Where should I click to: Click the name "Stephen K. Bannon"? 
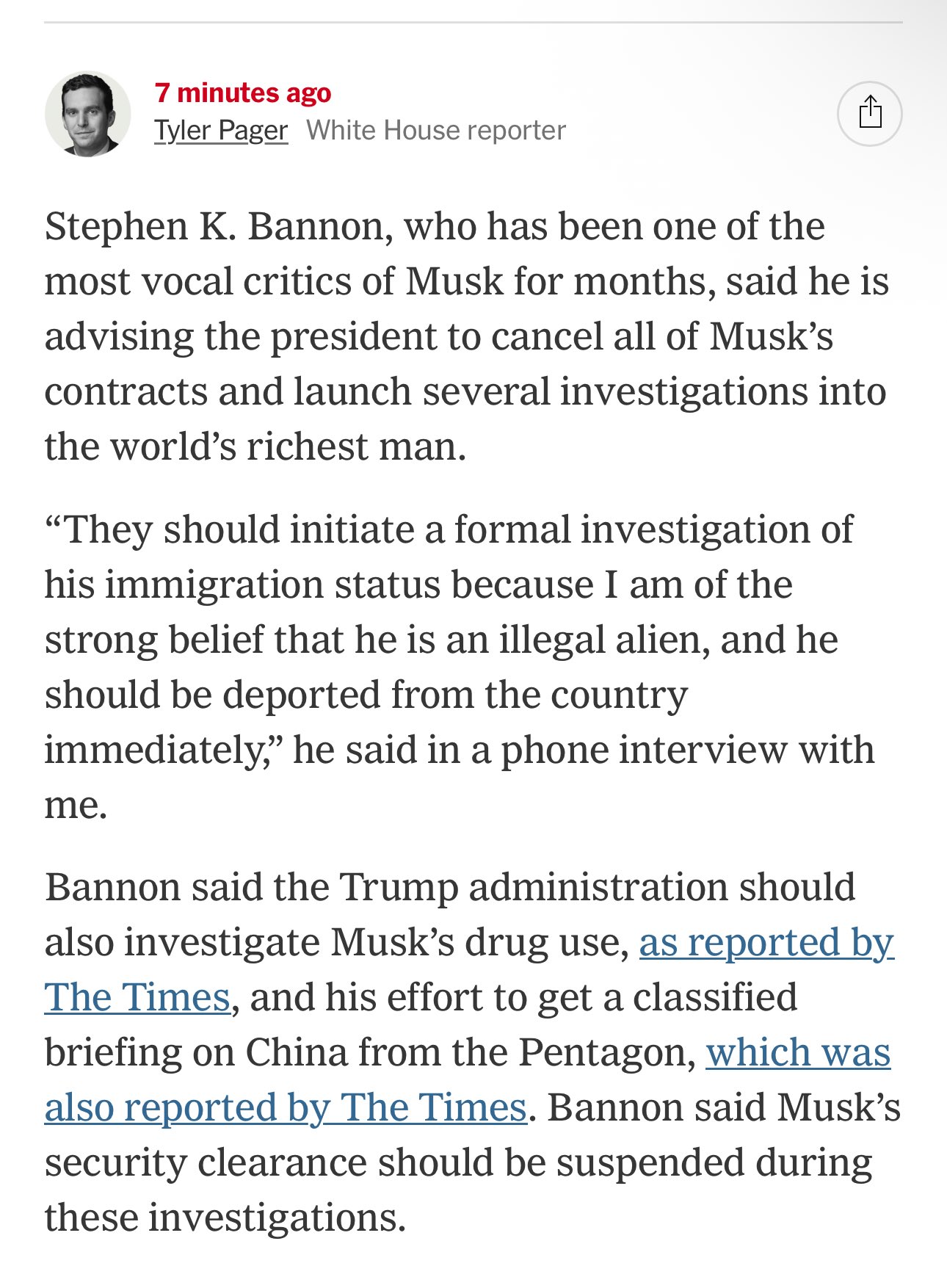tap(214, 227)
